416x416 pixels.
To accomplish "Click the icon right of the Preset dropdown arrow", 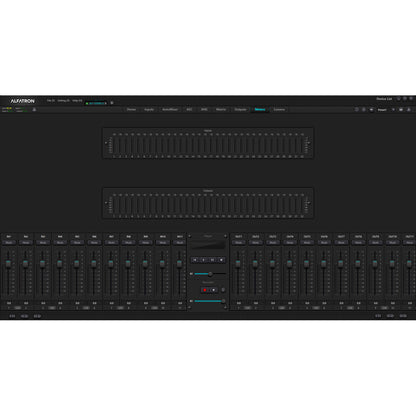I will [401, 110].
